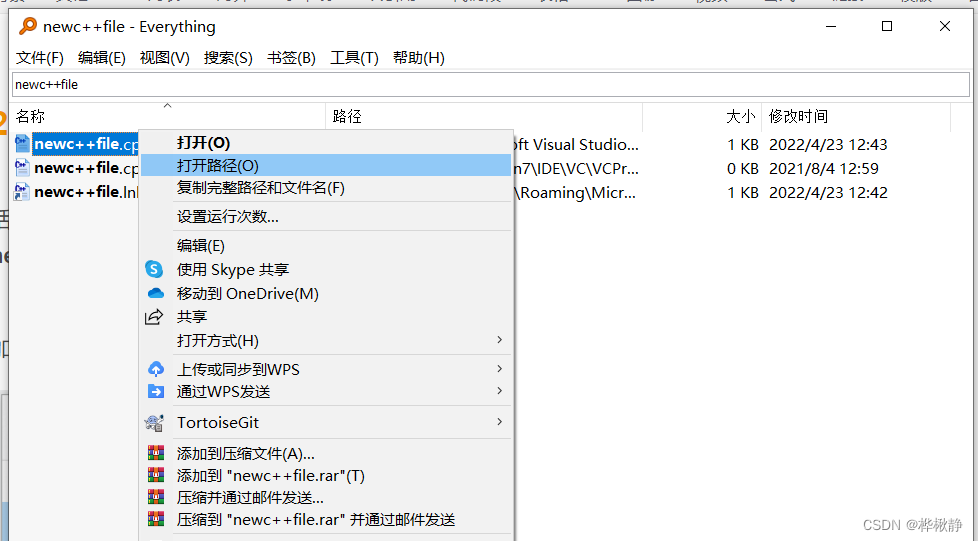The width and height of the screenshot is (978, 541).
Task: Click the sort direction arrow above 名称 column
Action: pyautogui.click(x=167, y=105)
